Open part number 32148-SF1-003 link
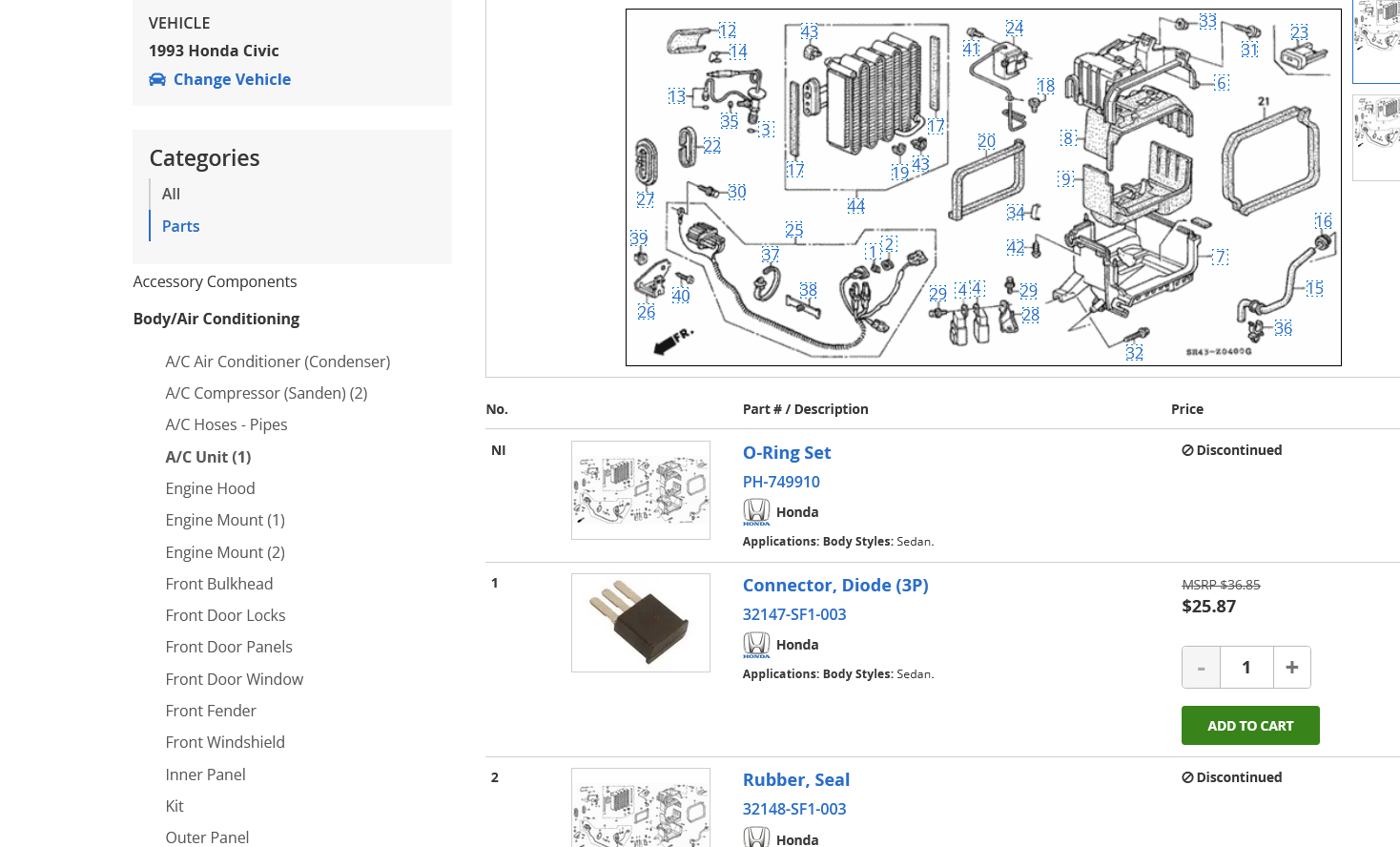 [x=793, y=809]
